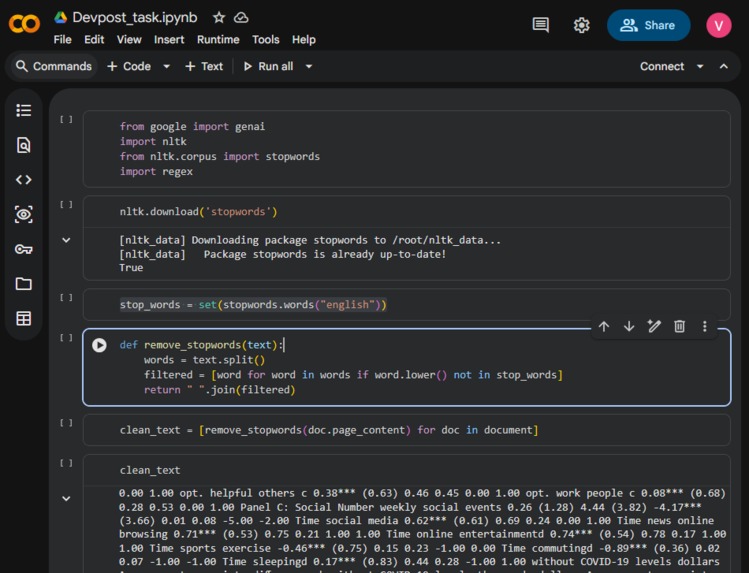Expand the Code cell dropdown arrow
749x573 pixels.
166,66
